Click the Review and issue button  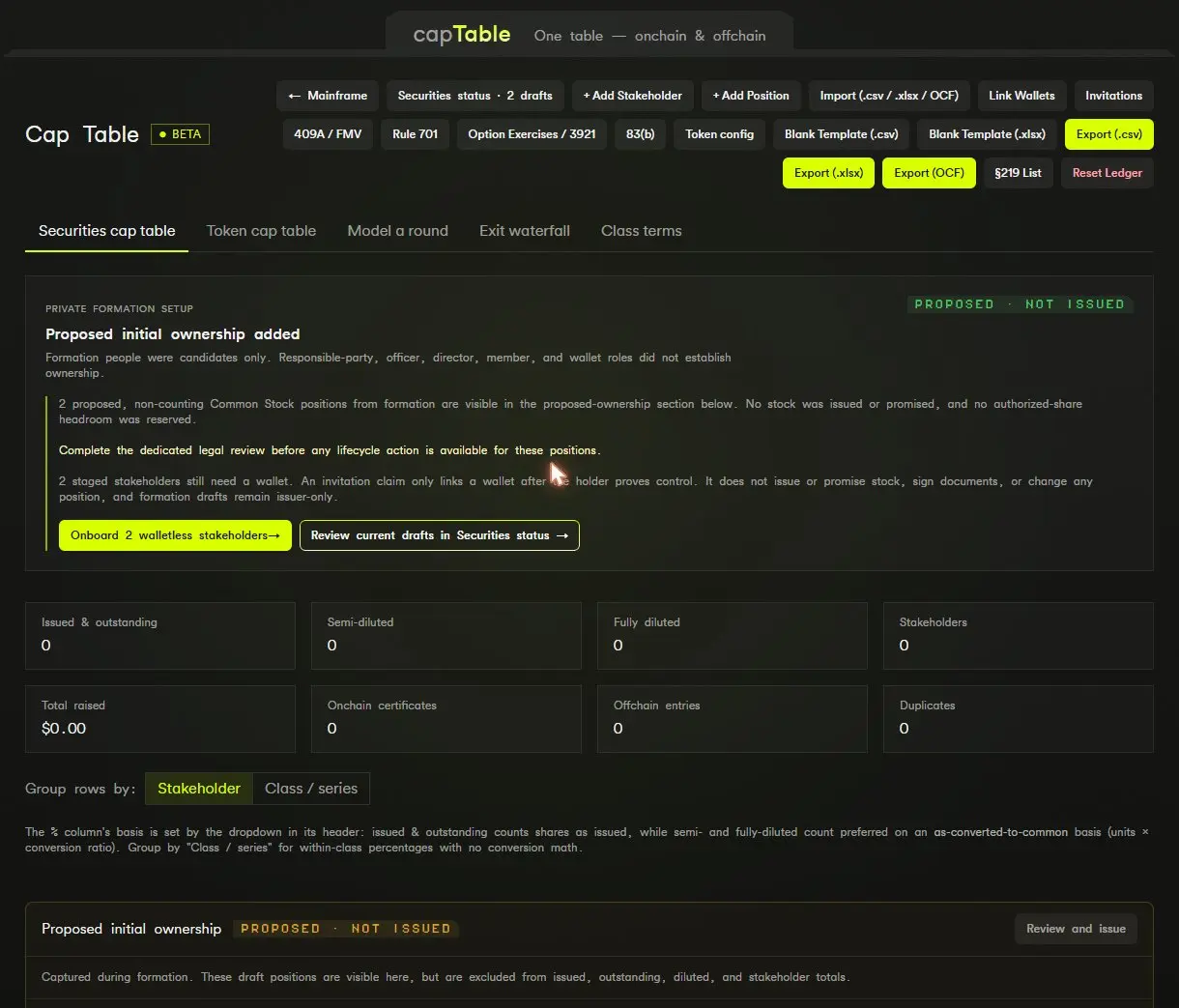click(1076, 929)
